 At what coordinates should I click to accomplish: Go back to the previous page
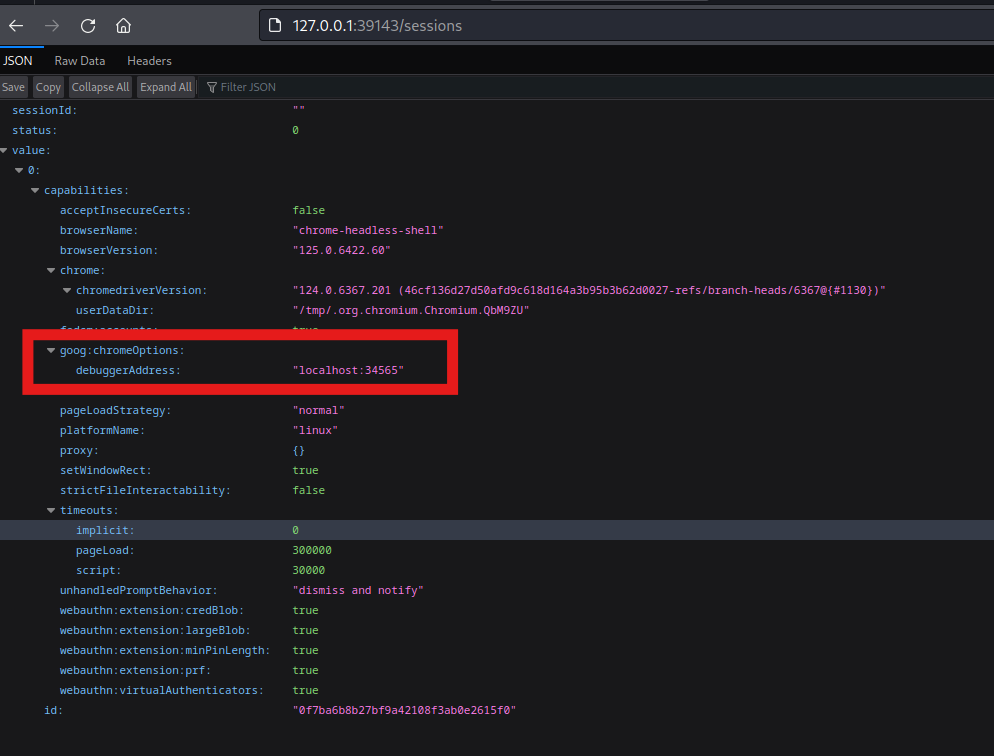pos(16,25)
